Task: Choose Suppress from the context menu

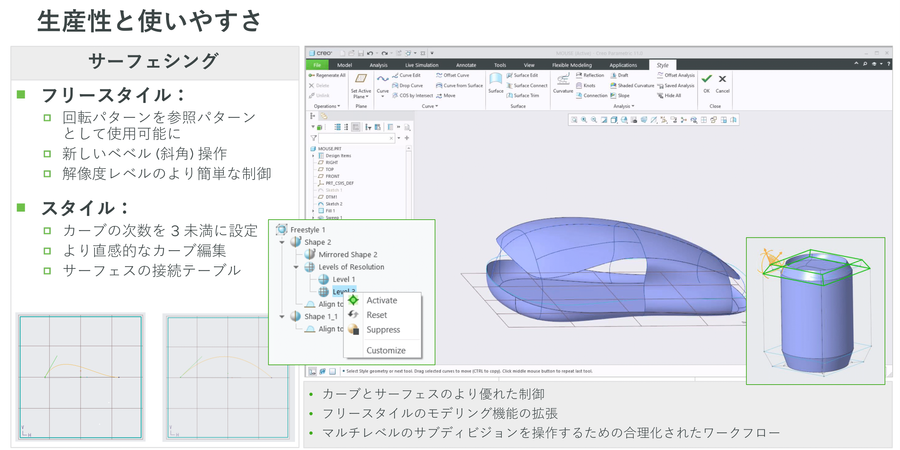Action: click(382, 329)
